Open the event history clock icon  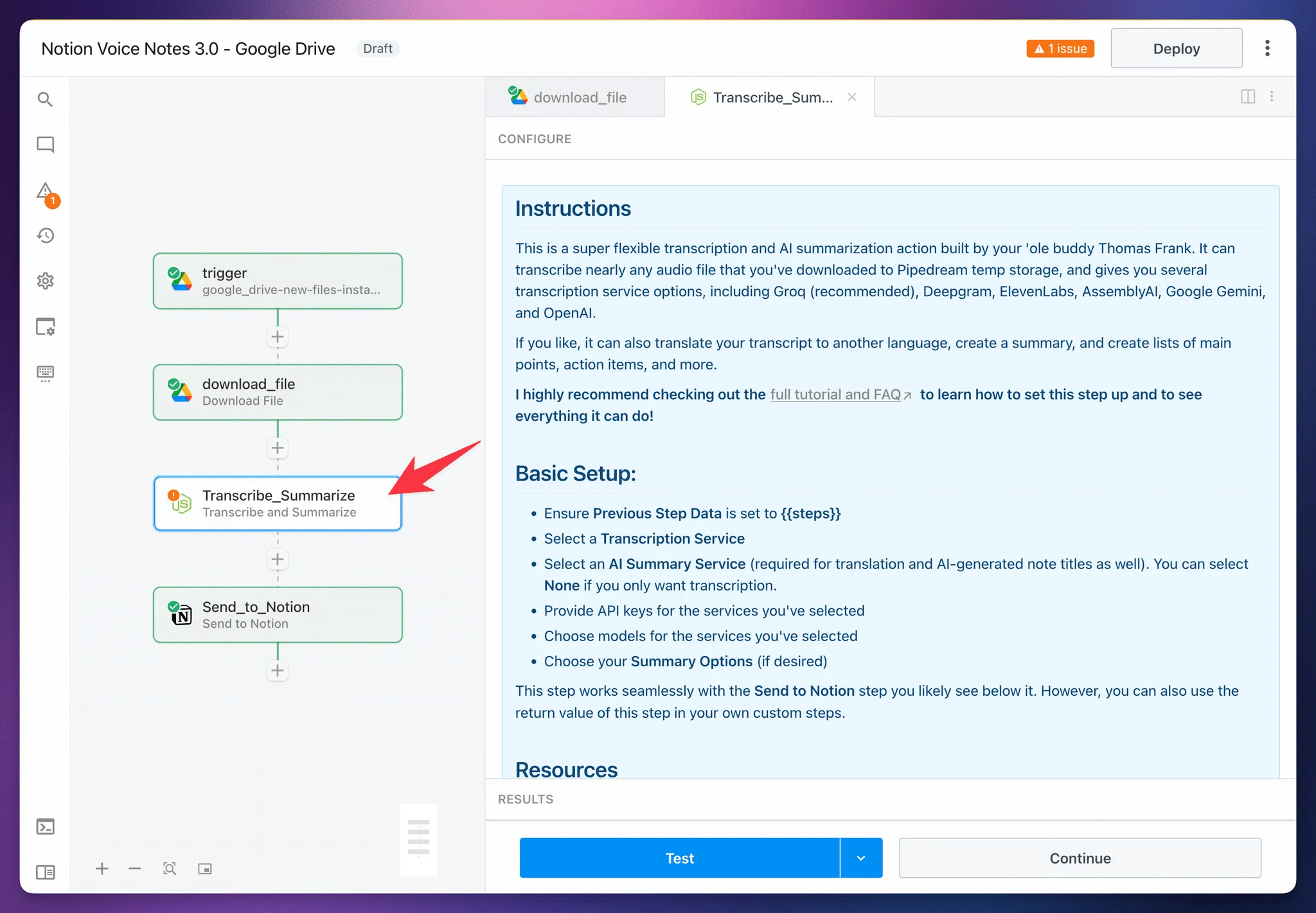(x=45, y=236)
